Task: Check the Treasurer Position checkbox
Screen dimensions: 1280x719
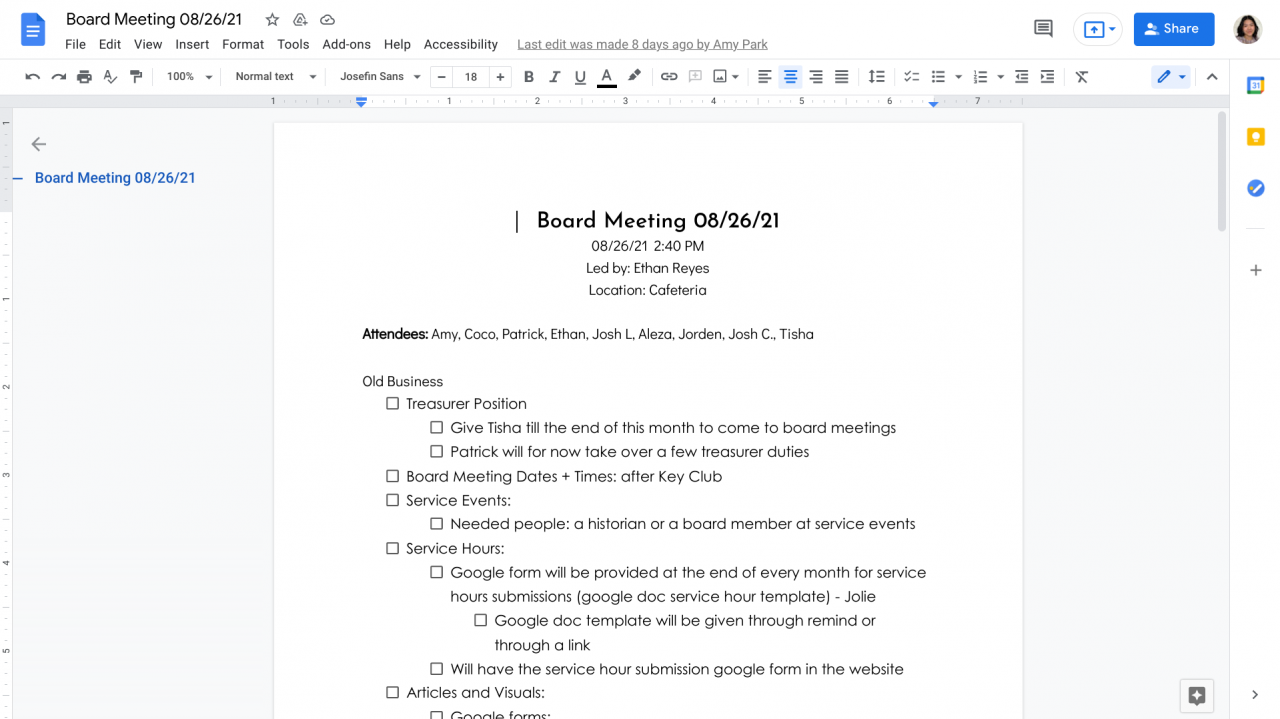Action: (392, 404)
